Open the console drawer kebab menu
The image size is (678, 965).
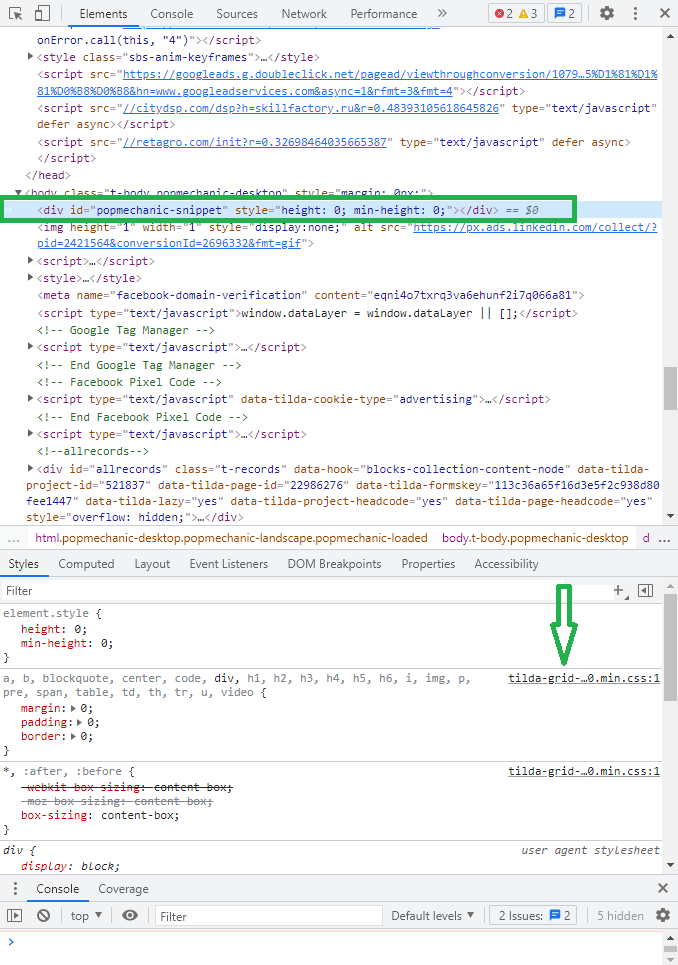(x=15, y=889)
